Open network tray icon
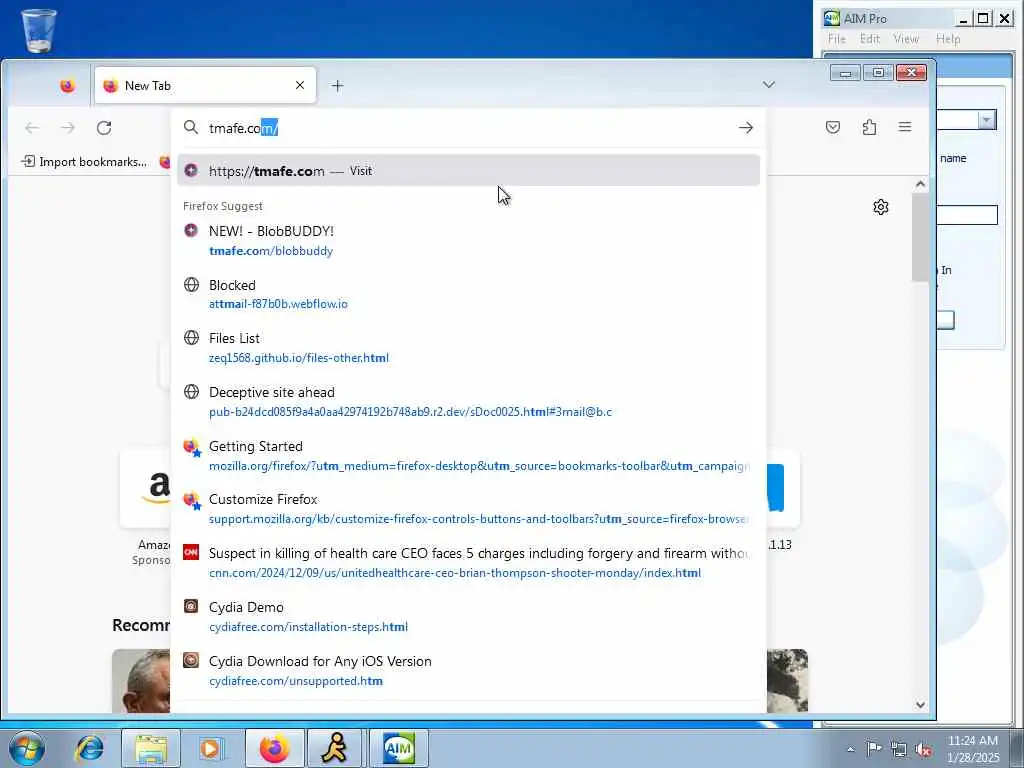This screenshot has height=768, width=1024. click(x=899, y=749)
